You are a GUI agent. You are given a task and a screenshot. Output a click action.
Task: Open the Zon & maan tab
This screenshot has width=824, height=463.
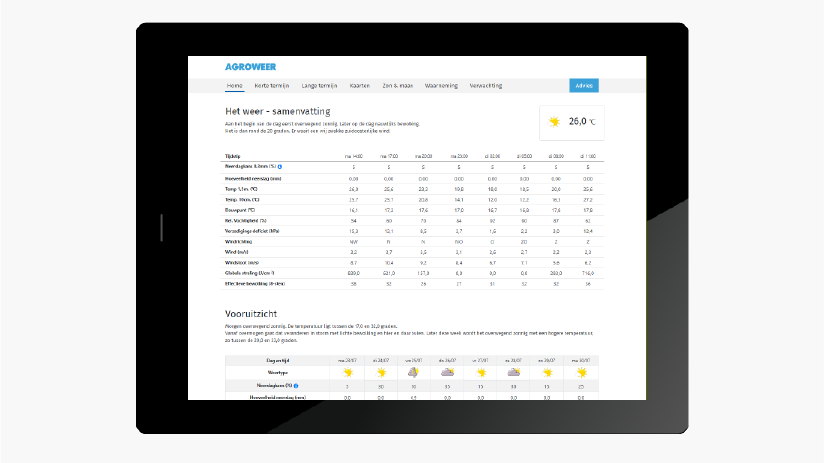(398, 86)
